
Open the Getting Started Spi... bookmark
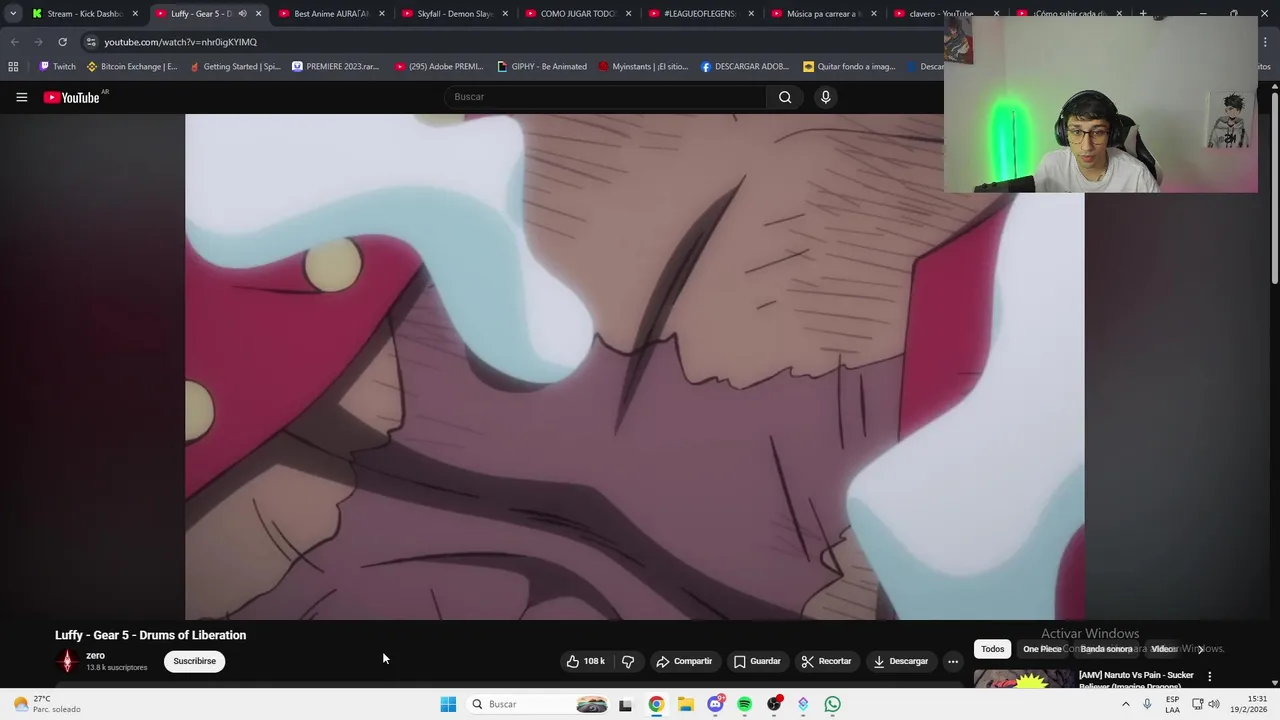234,67
